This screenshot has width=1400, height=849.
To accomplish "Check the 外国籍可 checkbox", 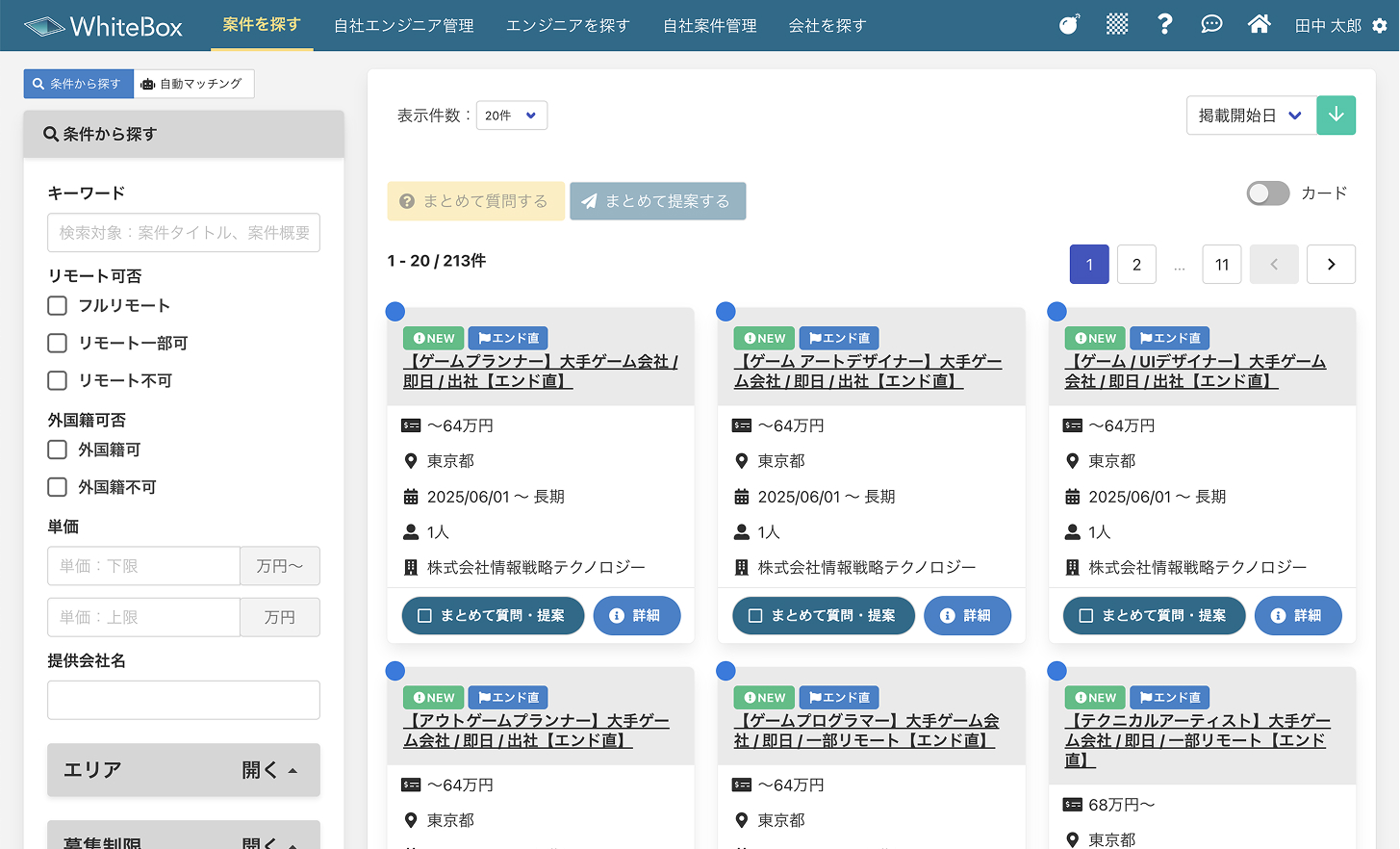I will point(58,450).
